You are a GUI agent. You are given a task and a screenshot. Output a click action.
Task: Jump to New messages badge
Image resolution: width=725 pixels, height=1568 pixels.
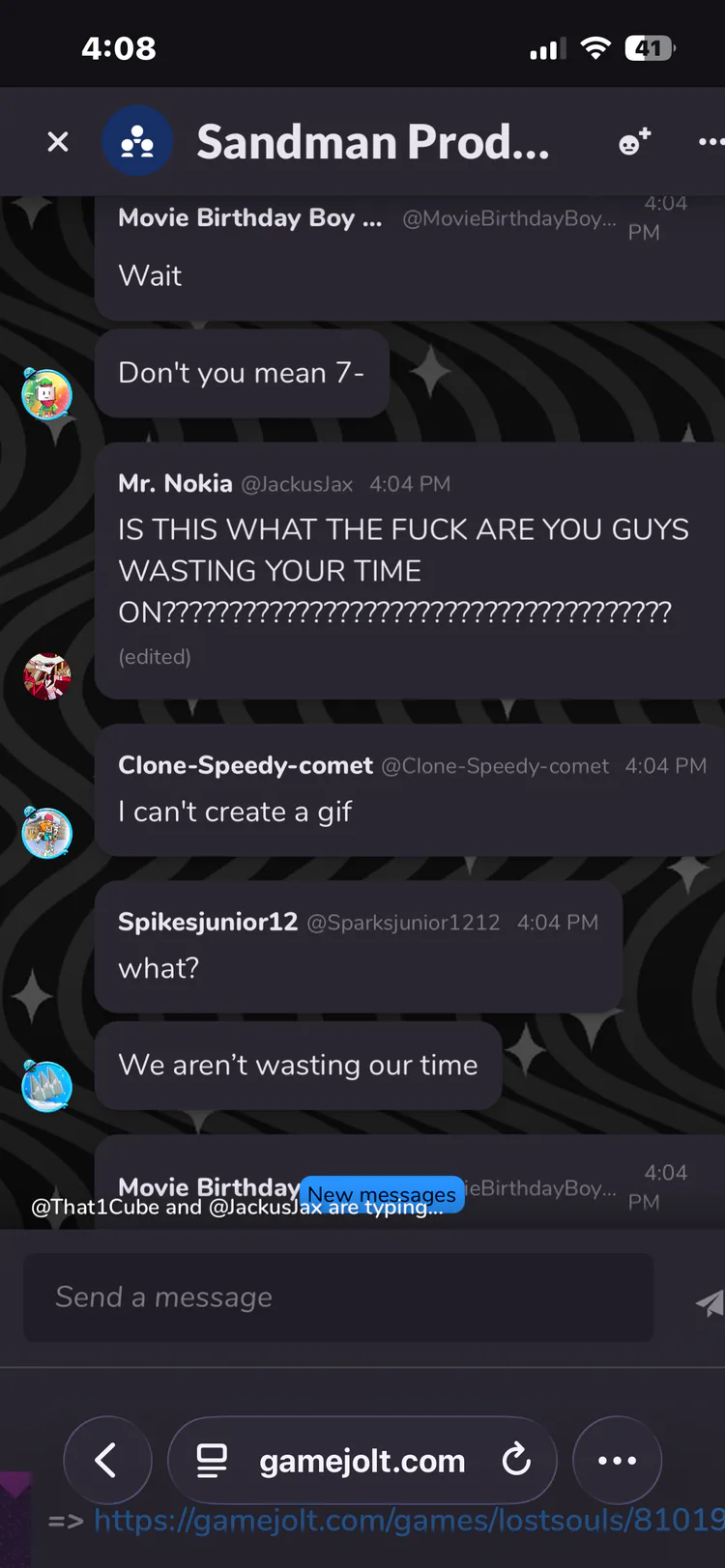(x=382, y=1194)
